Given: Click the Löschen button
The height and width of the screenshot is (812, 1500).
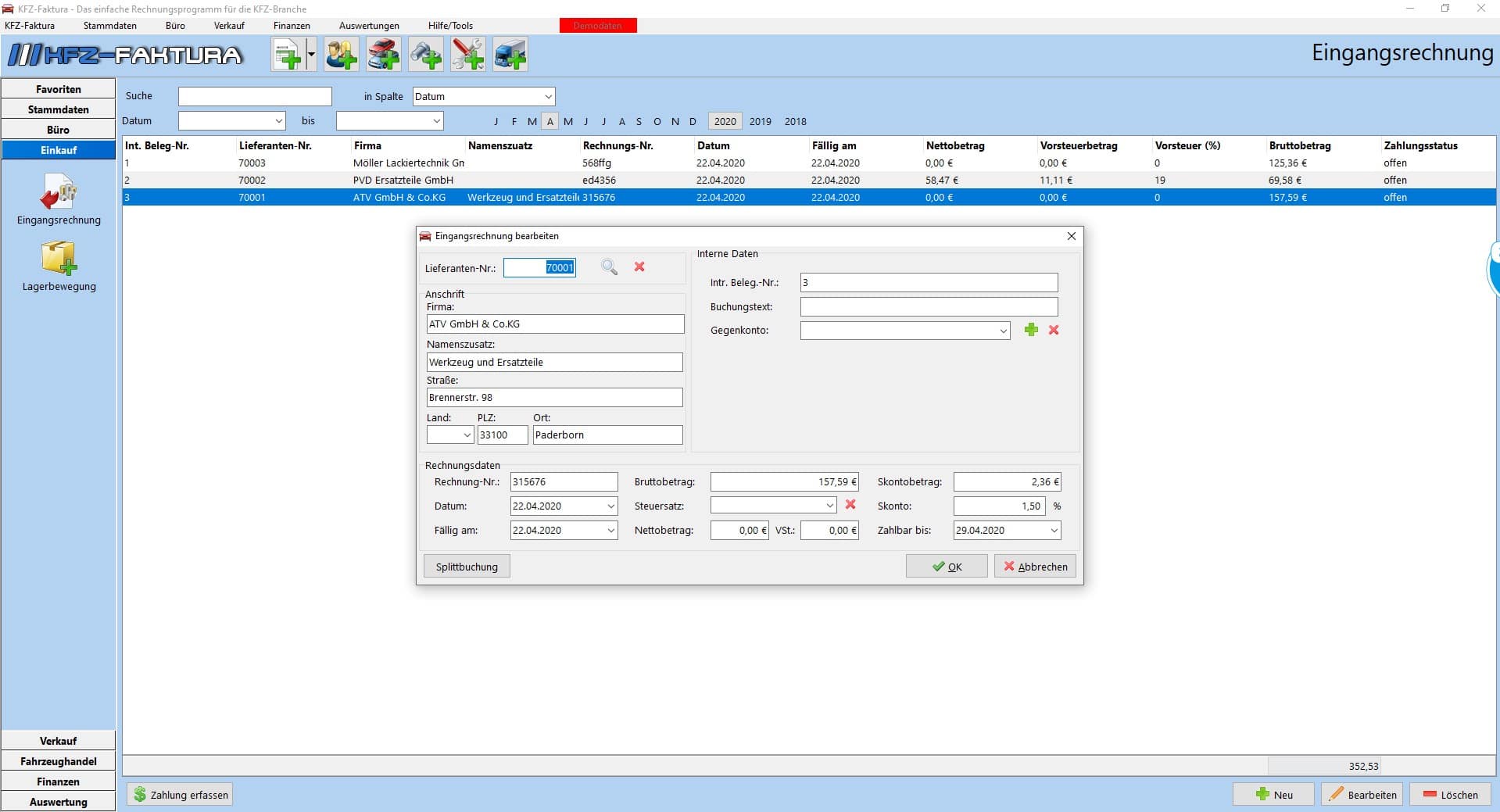Looking at the screenshot, I should tap(1451, 795).
